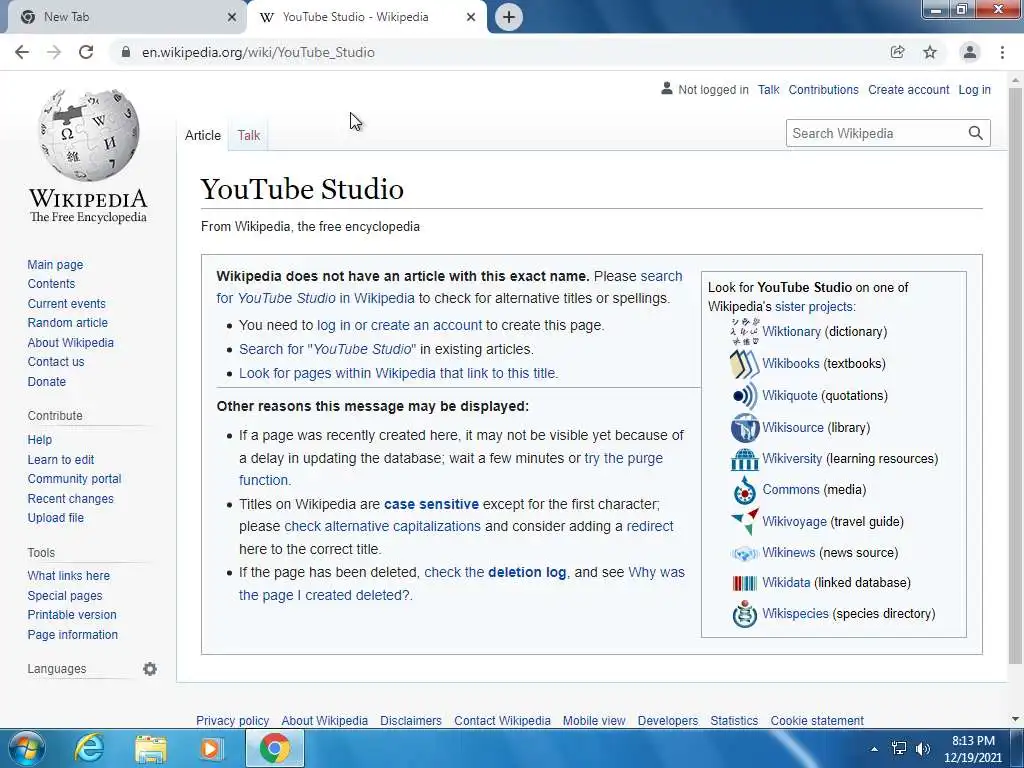
Task: Click the taskbar clock showing 8:13 PM
Action: coord(973,749)
